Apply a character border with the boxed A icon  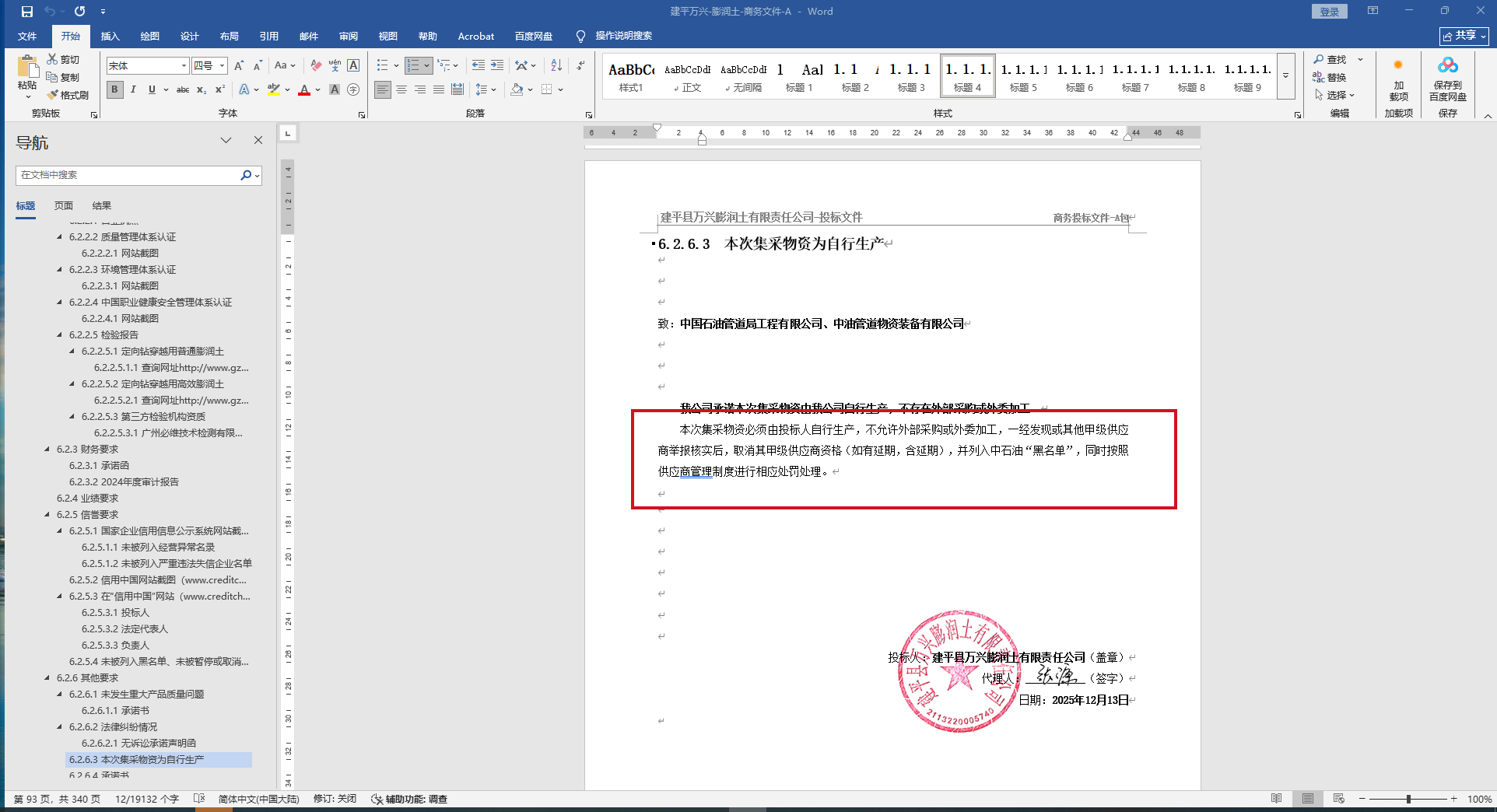tap(353, 65)
